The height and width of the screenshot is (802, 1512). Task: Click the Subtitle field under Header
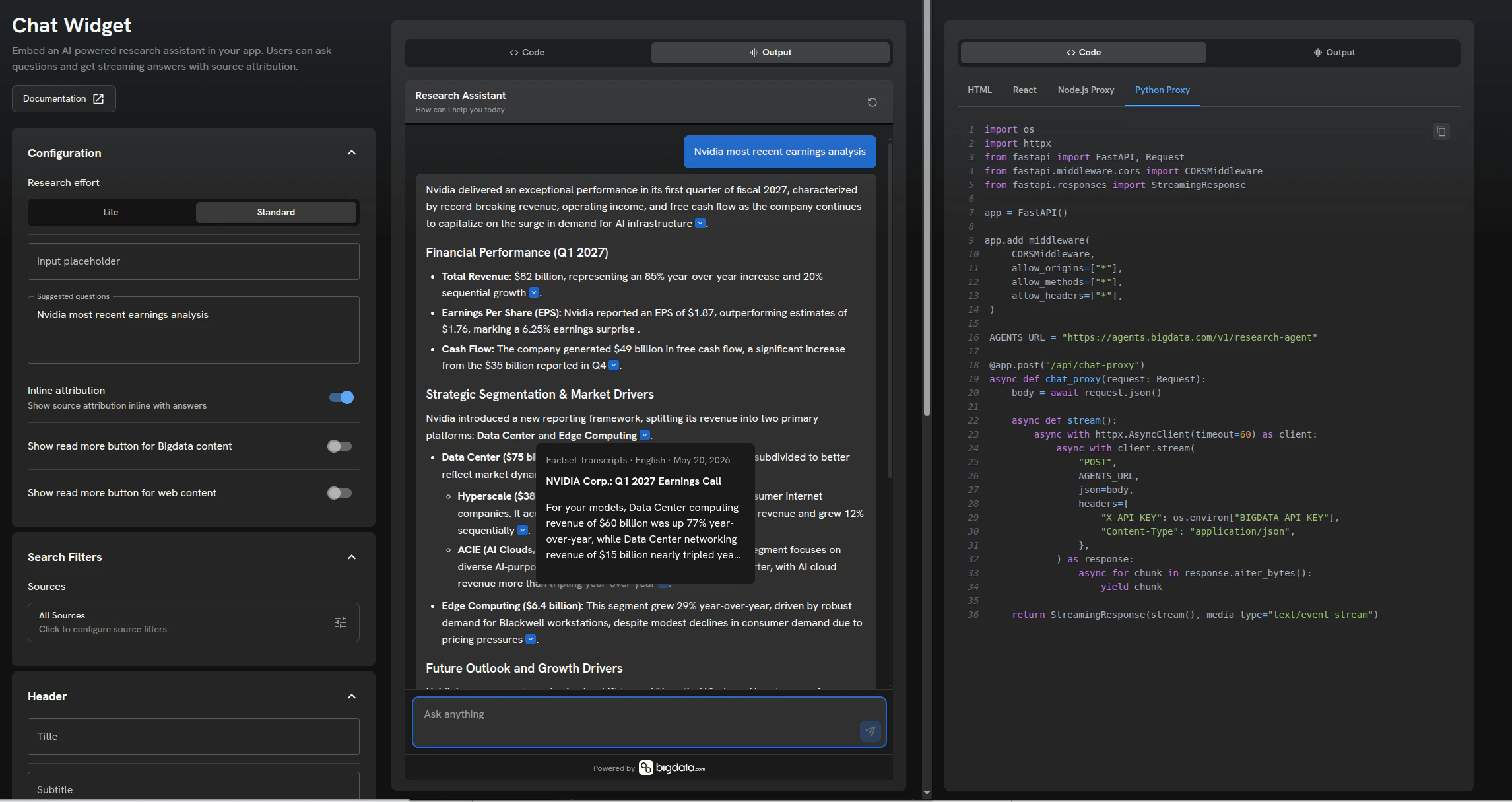(193, 785)
